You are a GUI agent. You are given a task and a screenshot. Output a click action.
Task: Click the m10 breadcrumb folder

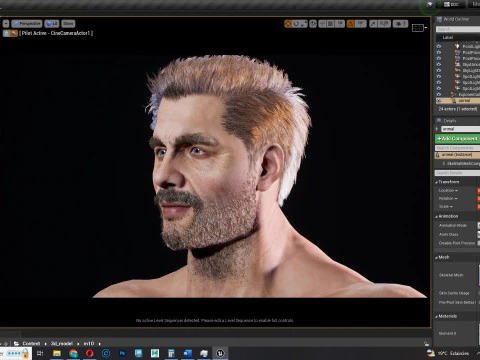tap(88, 343)
